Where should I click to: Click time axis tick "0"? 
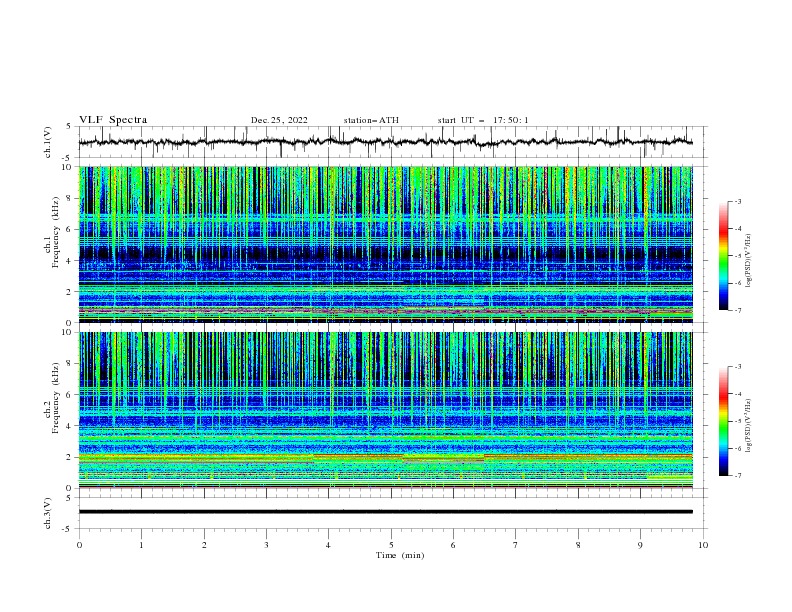coord(79,545)
